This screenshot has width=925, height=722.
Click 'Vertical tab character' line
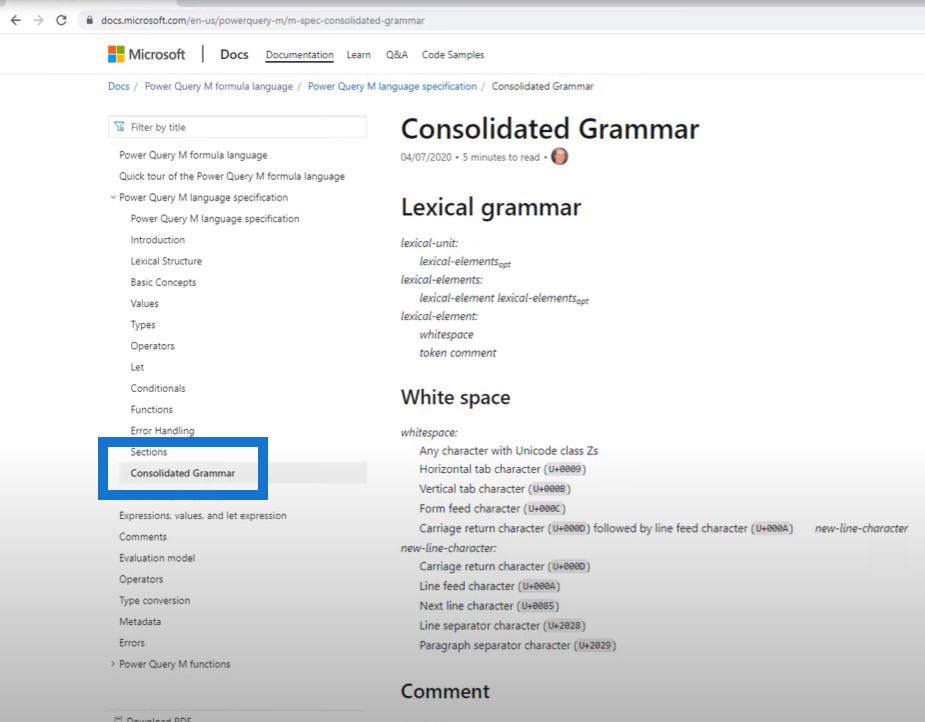click(495, 489)
